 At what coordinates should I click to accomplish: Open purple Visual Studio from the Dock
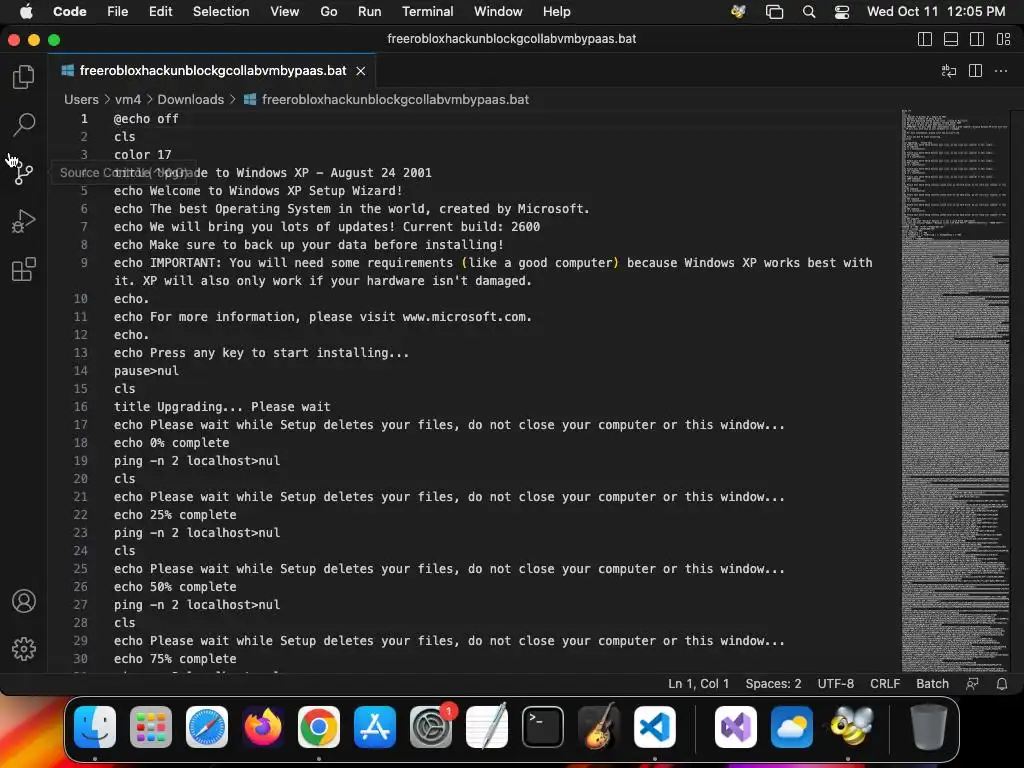tap(736, 727)
